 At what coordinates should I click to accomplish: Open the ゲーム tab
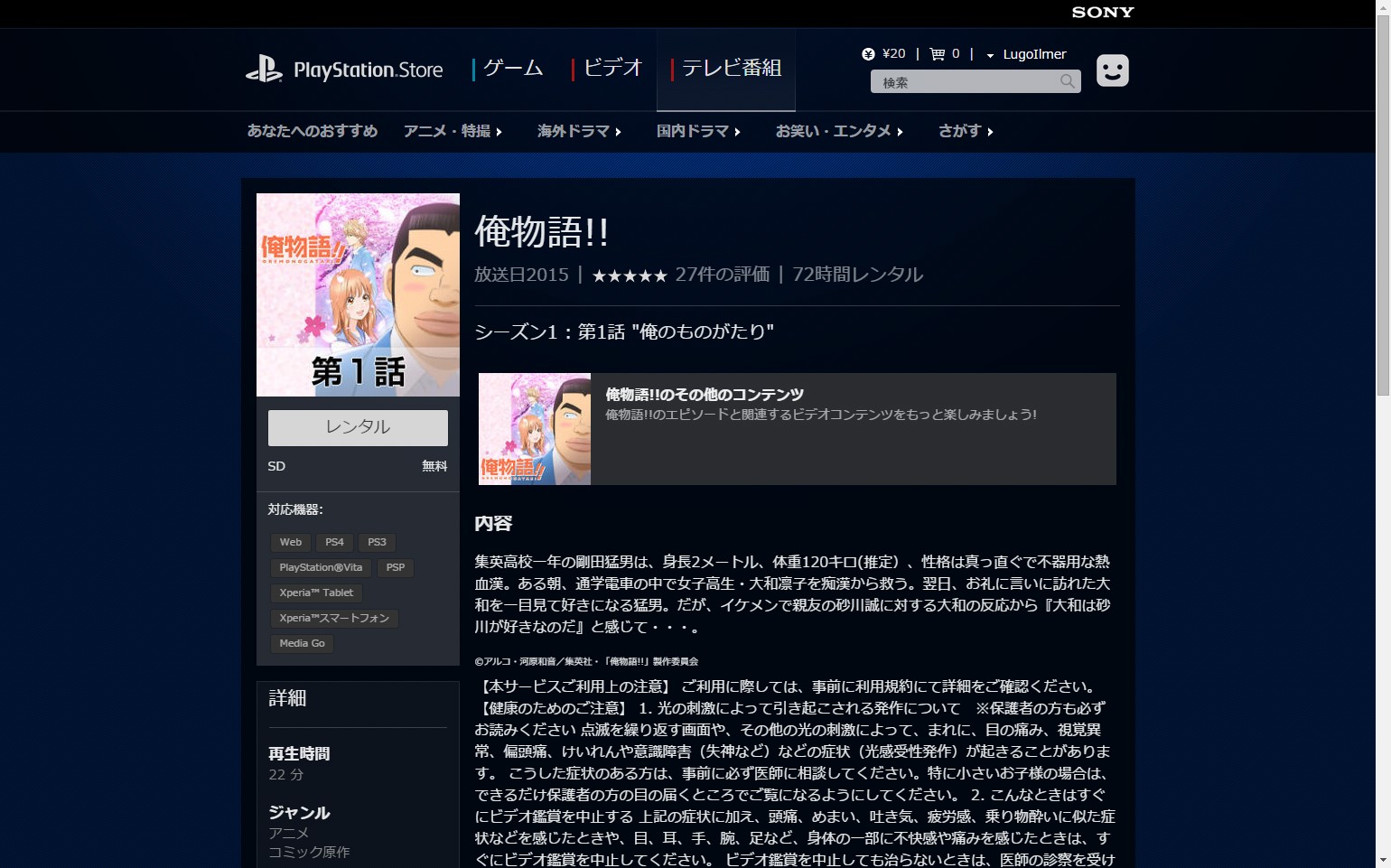508,69
